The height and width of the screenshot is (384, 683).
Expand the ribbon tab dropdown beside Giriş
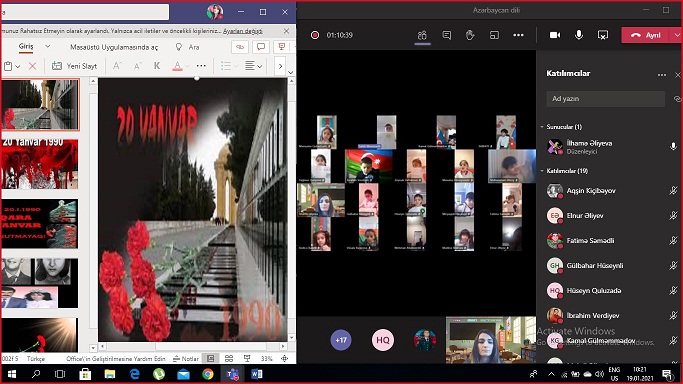tap(47, 46)
